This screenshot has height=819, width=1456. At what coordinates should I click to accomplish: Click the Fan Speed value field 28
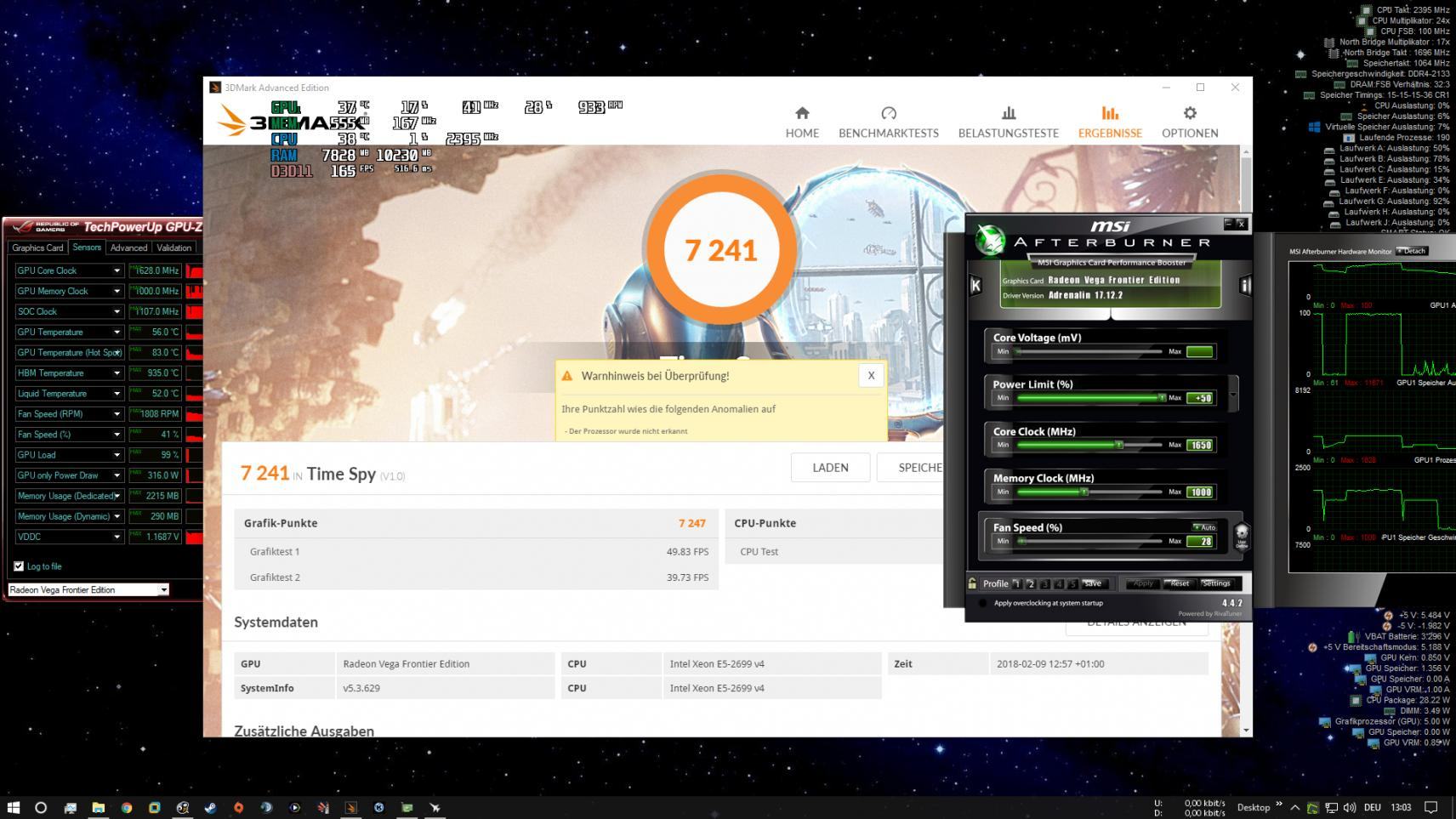[1200, 541]
